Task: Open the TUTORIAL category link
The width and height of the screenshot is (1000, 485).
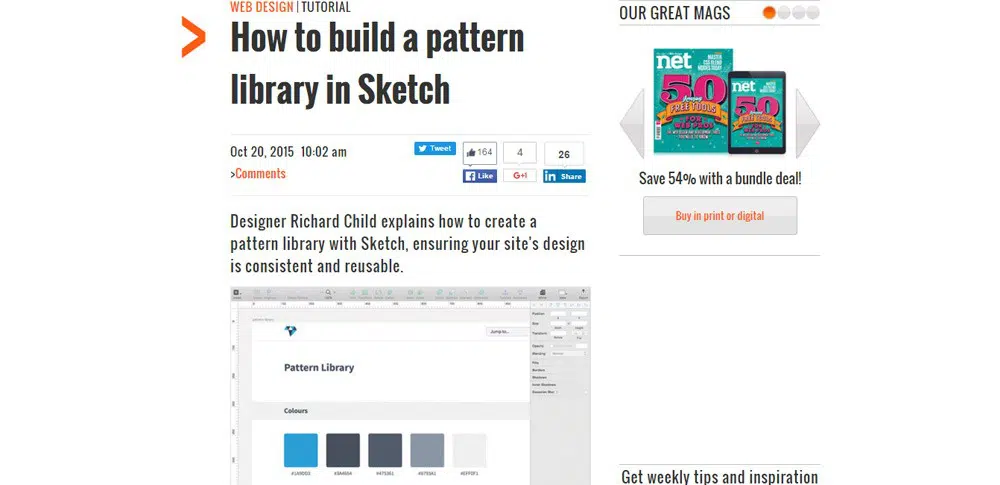Action: pos(325,7)
